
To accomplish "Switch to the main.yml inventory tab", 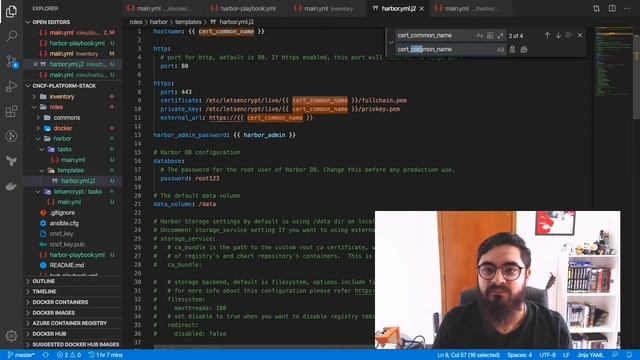I will coord(327,8).
